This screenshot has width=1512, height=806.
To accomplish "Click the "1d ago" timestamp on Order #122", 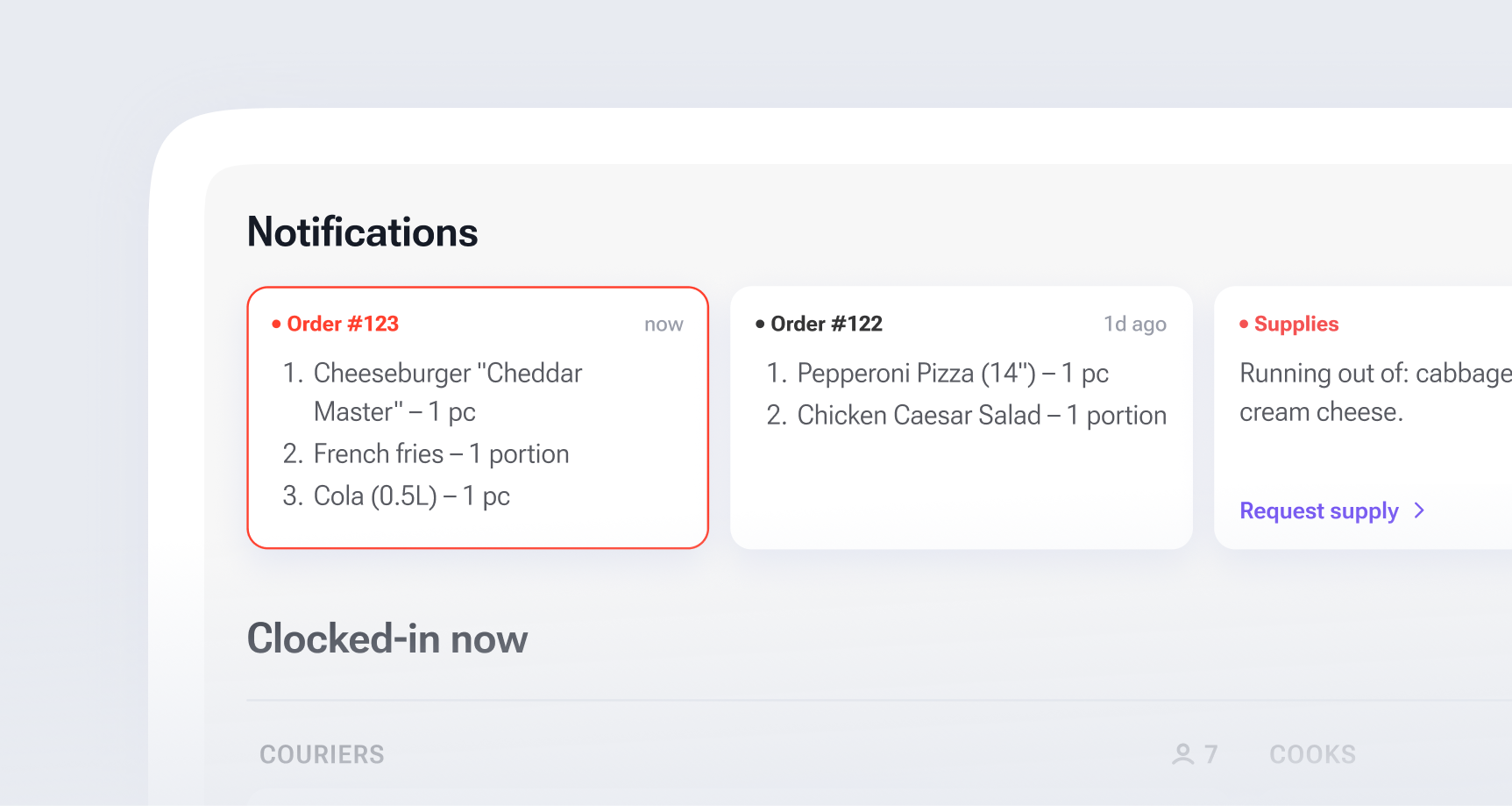I will (1134, 325).
